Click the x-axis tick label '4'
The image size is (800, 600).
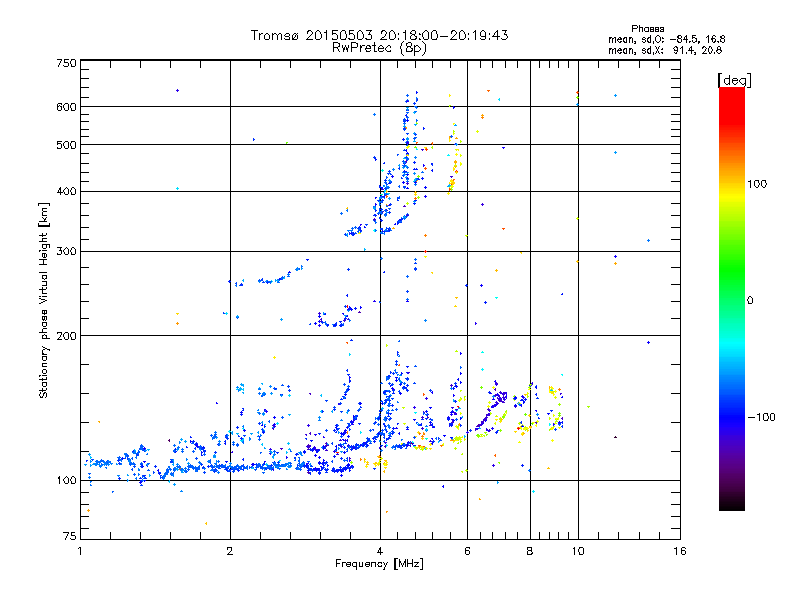pyautogui.click(x=380, y=551)
